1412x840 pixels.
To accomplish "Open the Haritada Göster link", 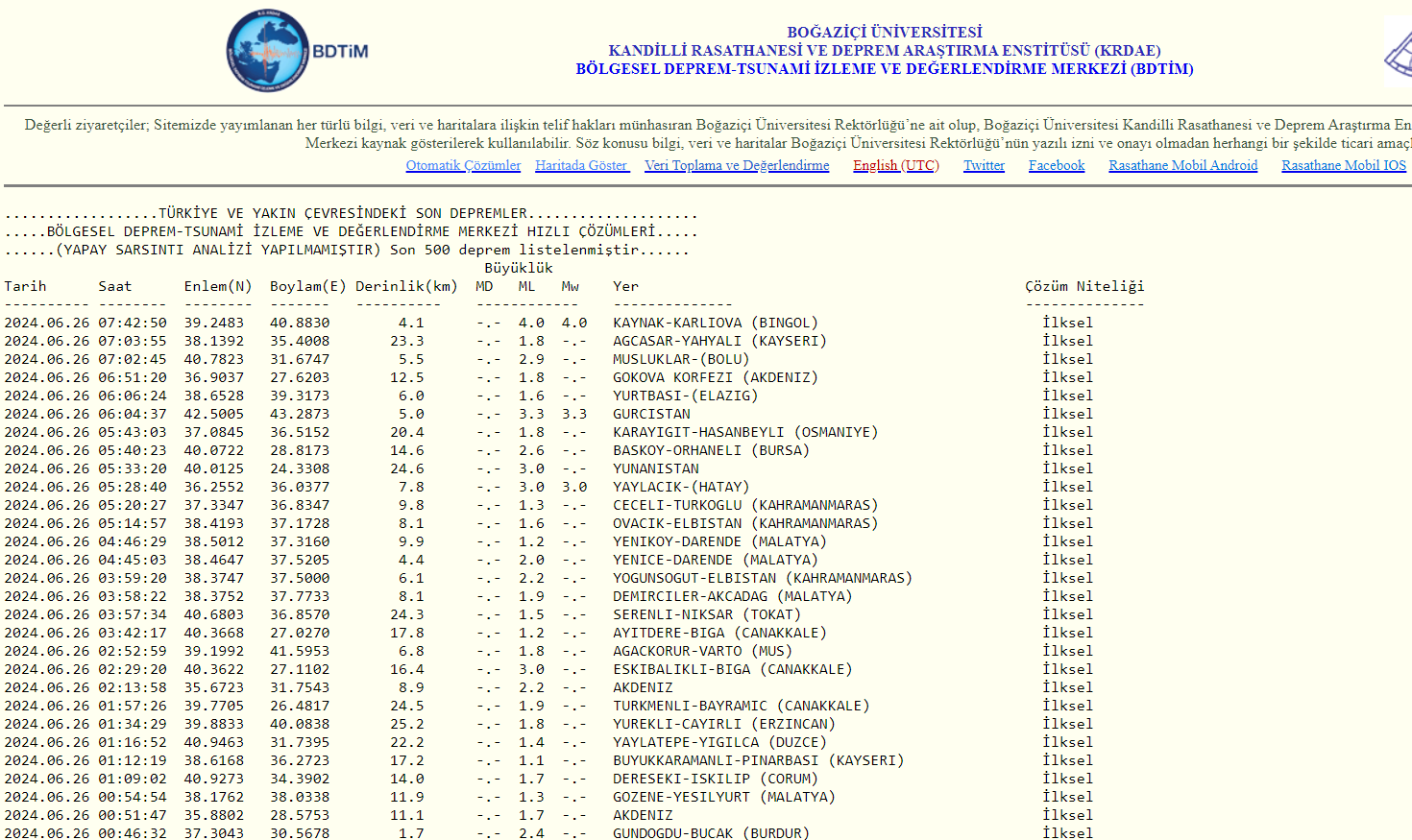I will (x=582, y=165).
